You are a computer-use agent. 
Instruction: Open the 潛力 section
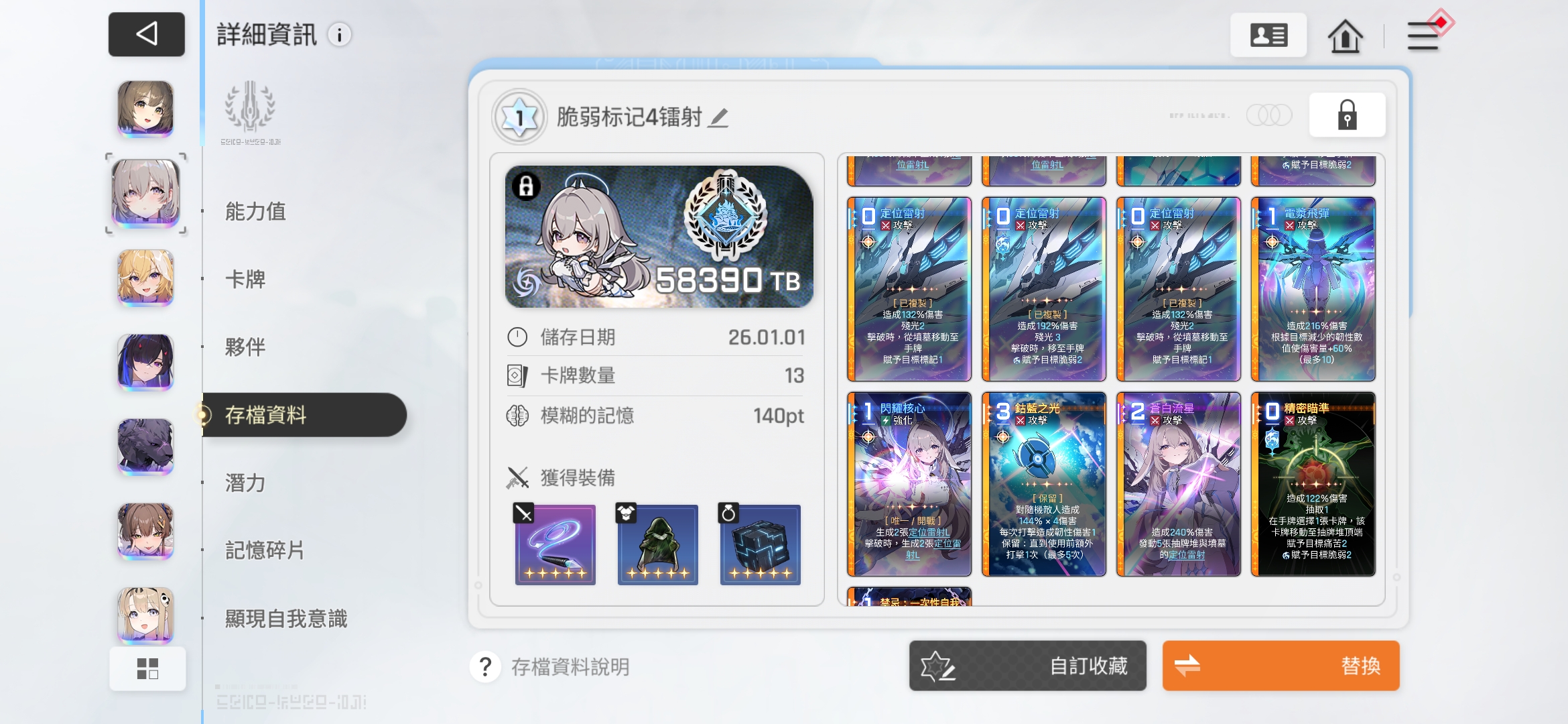245,483
